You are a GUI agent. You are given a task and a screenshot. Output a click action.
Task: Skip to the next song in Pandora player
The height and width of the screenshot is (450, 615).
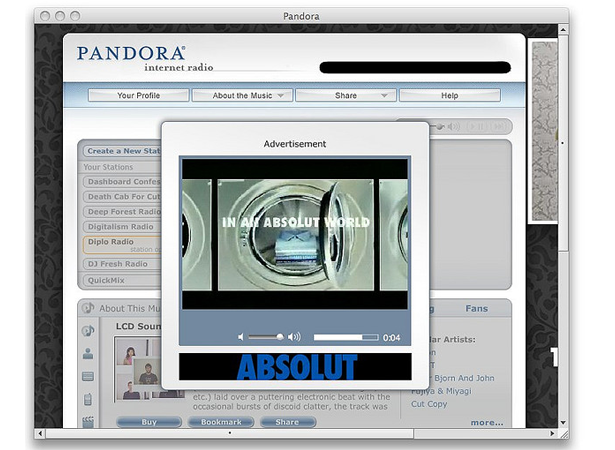click(x=499, y=126)
